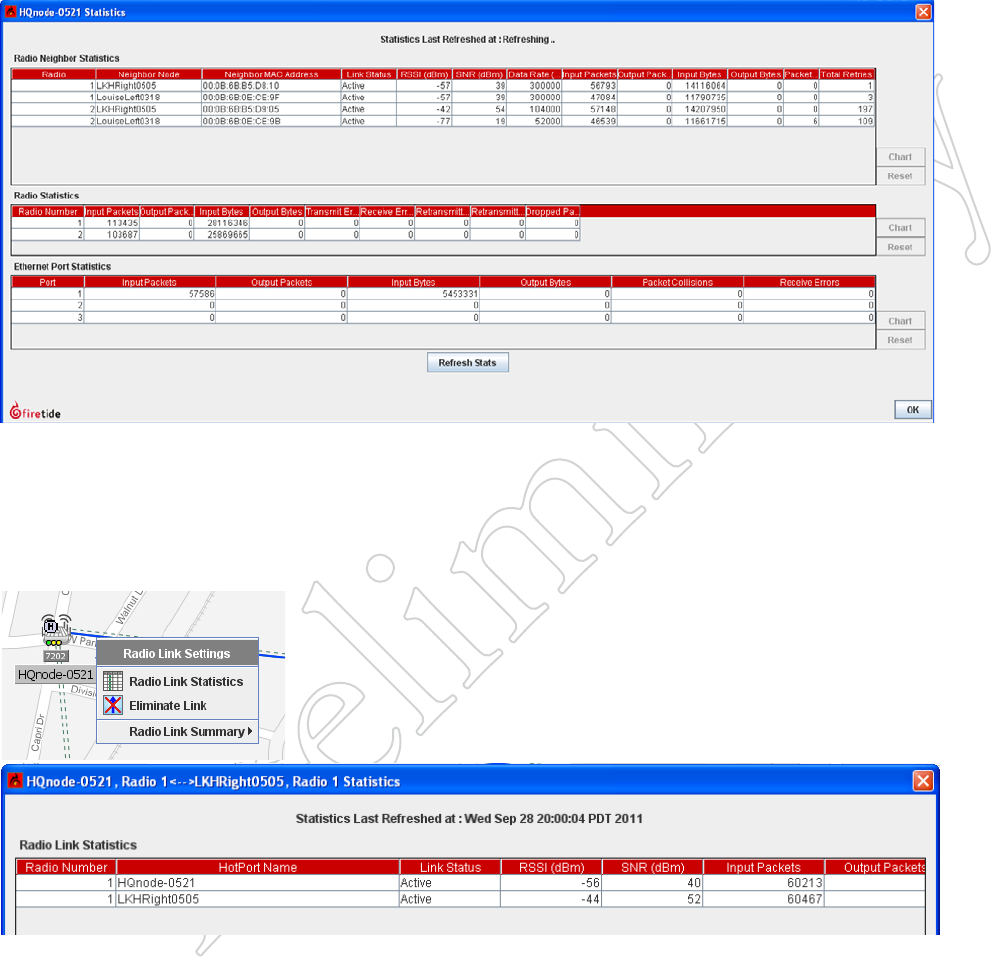Click the Radio Link Settings menu header
Viewport: 991px width, 957px height.
click(177, 653)
